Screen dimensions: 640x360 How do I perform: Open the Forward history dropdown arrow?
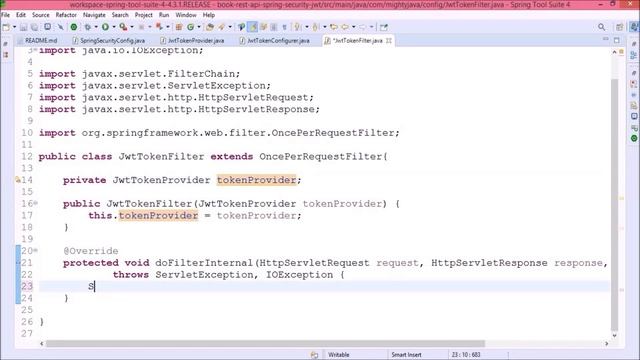pos(371,27)
